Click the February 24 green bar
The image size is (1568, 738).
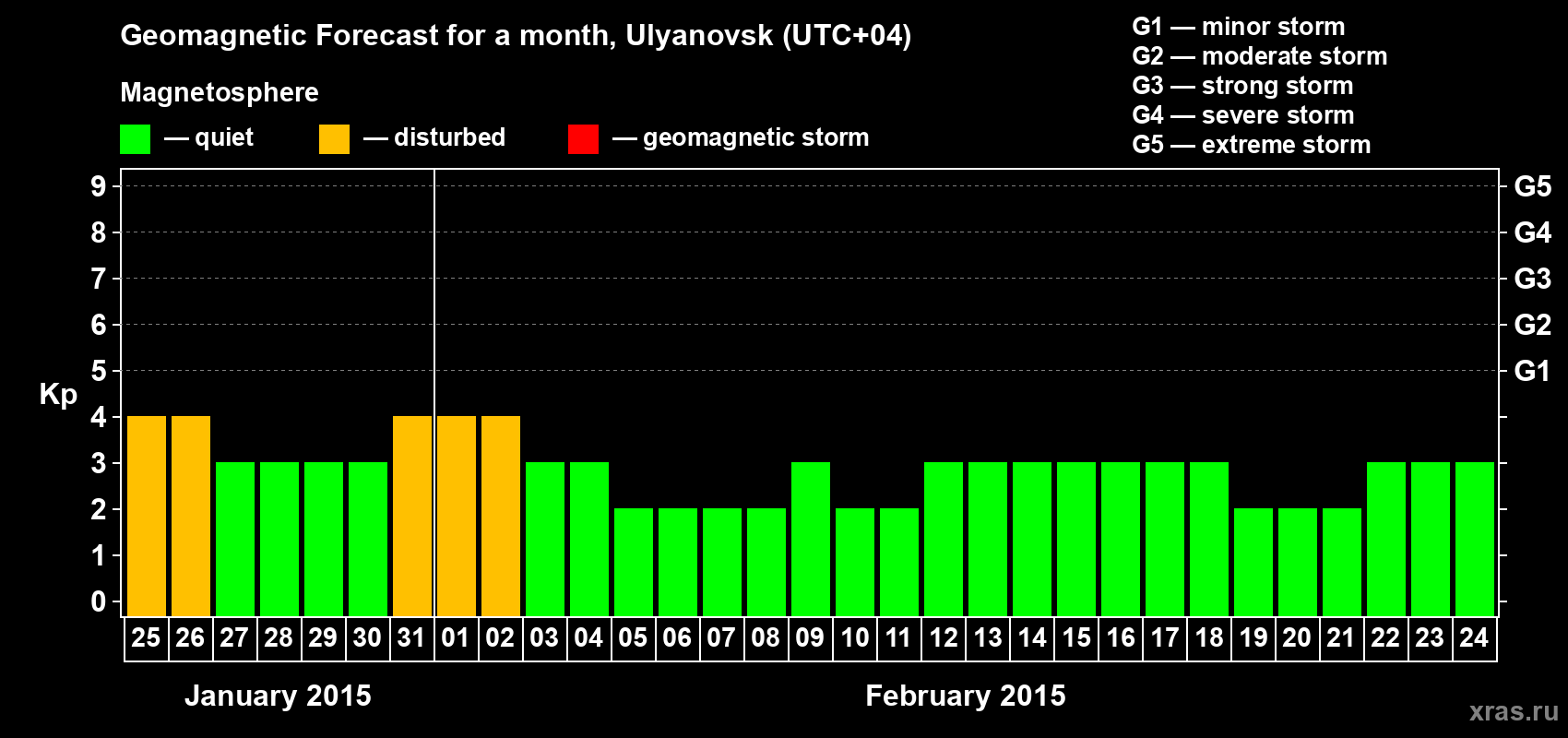pyautogui.click(x=1475, y=539)
